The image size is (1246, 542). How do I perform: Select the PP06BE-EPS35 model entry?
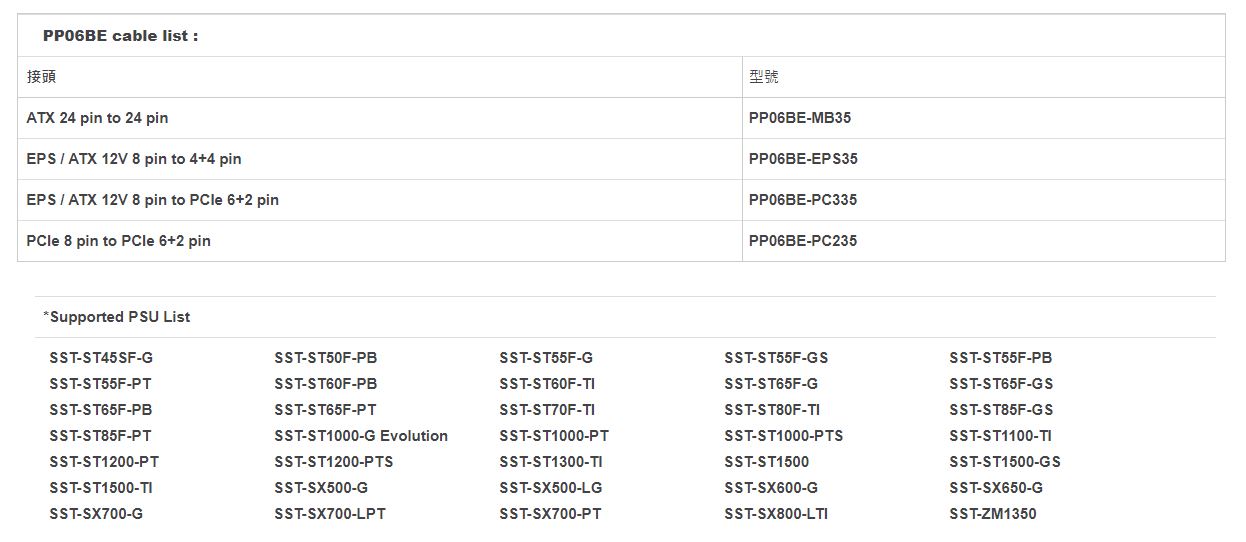[x=803, y=159]
